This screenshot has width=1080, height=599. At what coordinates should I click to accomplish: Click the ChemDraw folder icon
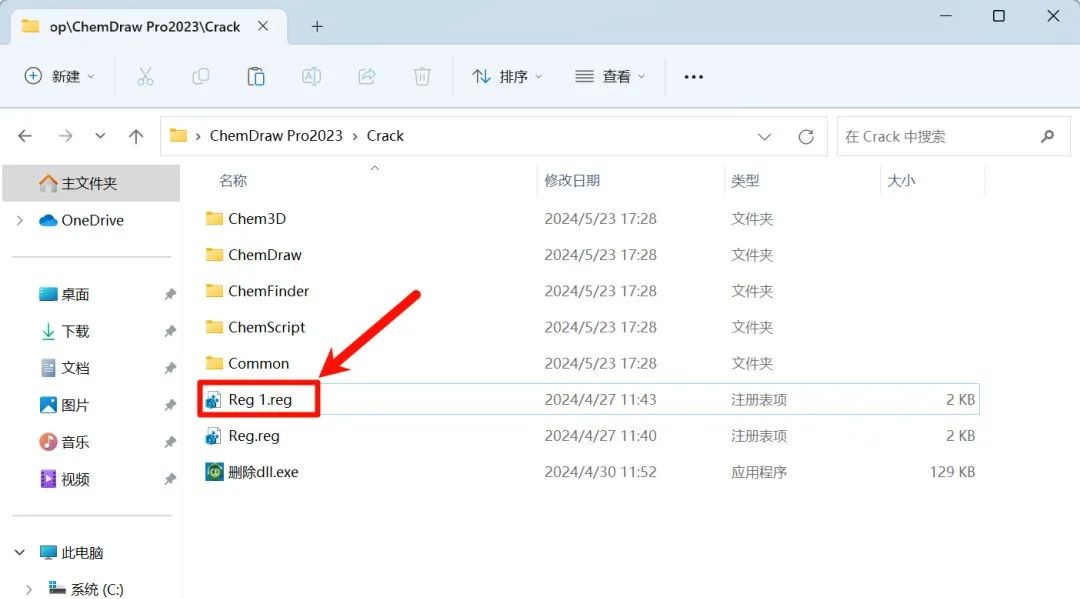(x=214, y=255)
